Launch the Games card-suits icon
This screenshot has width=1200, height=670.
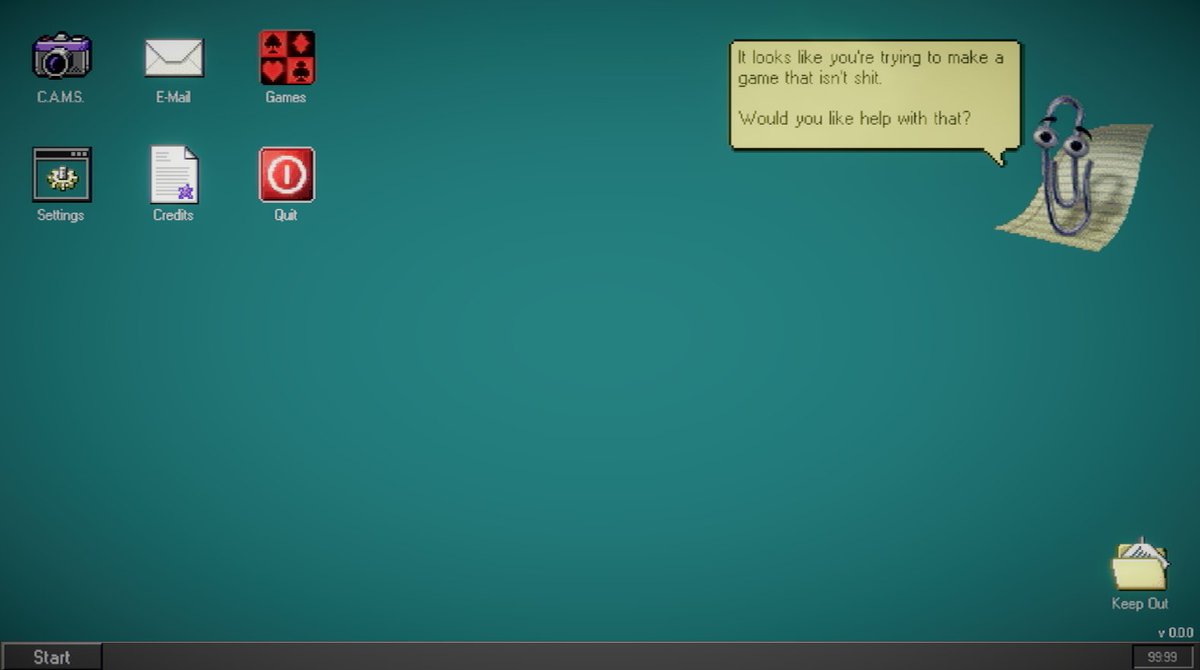(287, 57)
